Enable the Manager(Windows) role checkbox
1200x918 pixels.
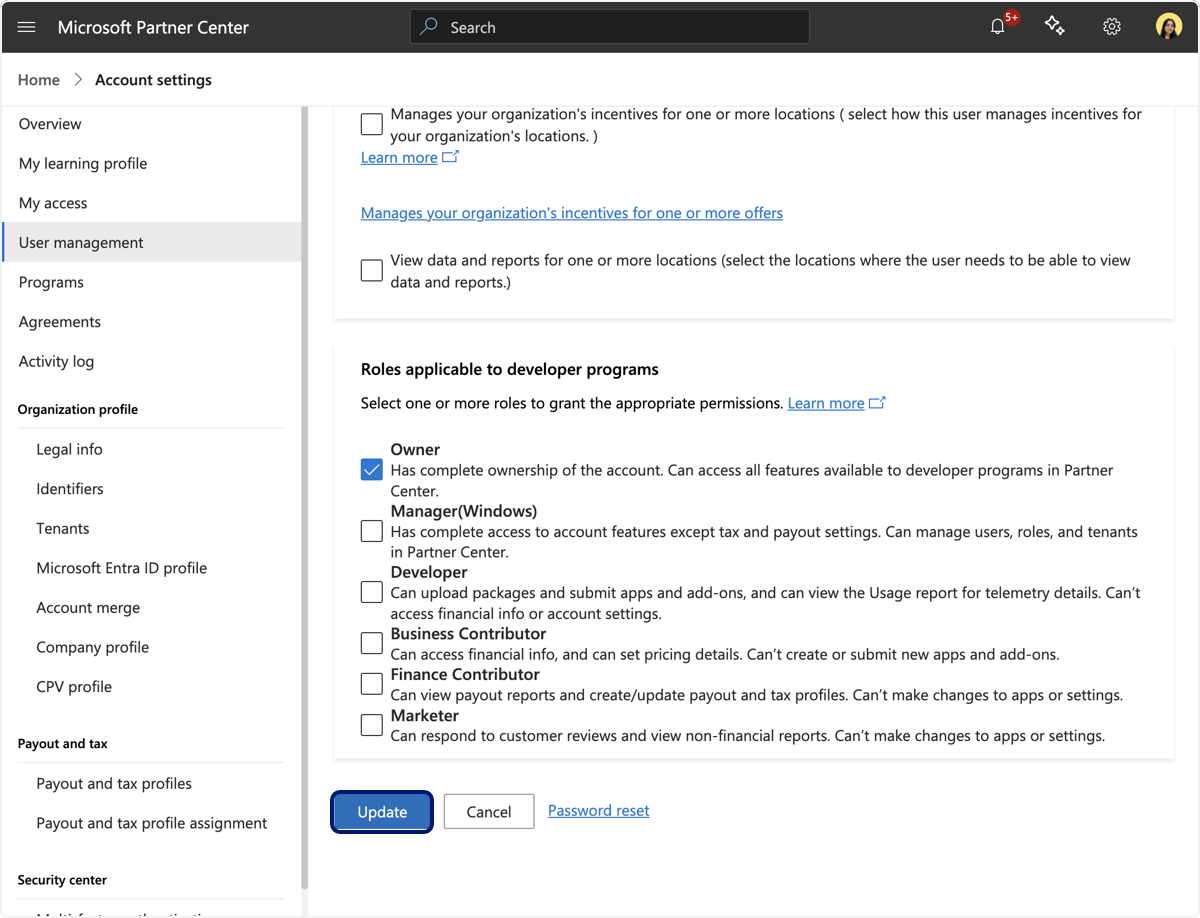click(372, 531)
